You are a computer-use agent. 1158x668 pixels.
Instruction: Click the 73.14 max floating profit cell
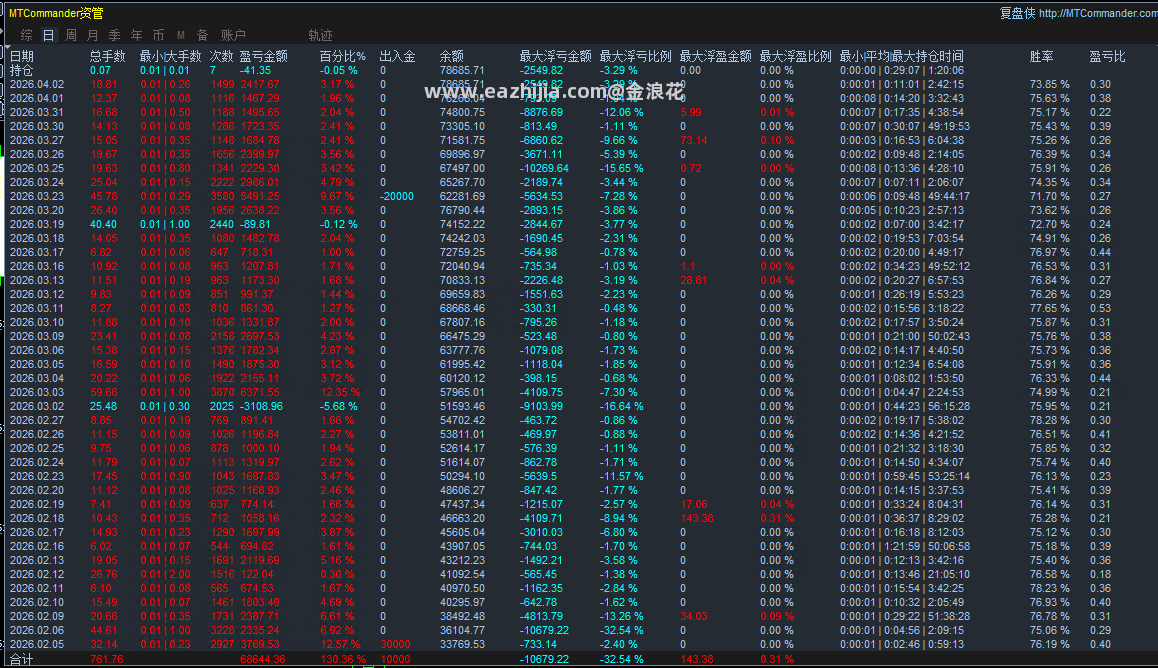click(x=693, y=140)
